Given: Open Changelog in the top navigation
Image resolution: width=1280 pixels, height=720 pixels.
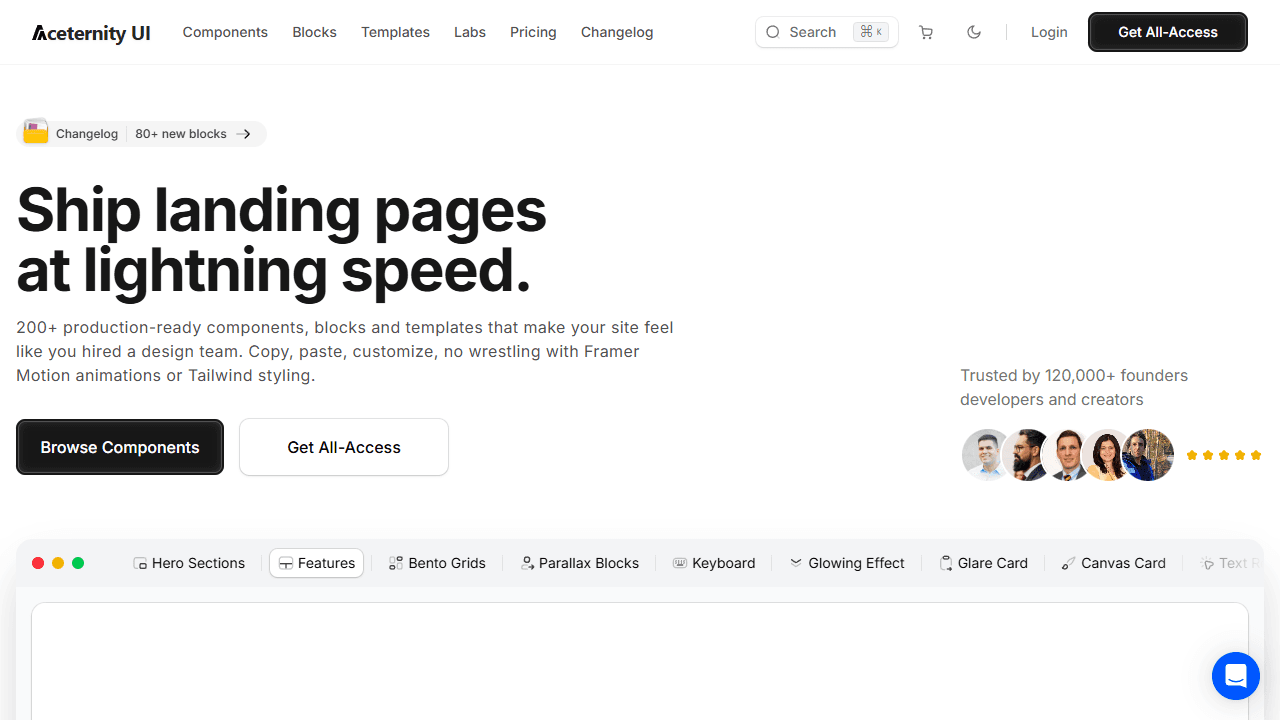Looking at the screenshot, I should coord(617,32).
